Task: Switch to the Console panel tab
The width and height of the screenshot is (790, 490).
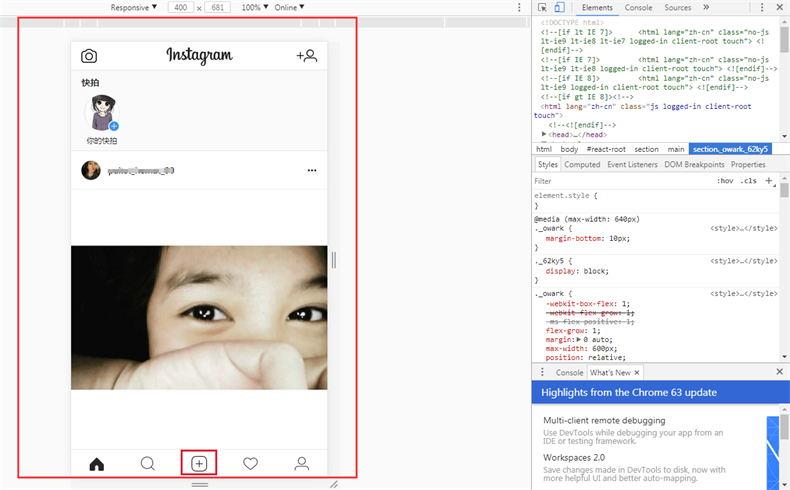Action: [638, 8]
